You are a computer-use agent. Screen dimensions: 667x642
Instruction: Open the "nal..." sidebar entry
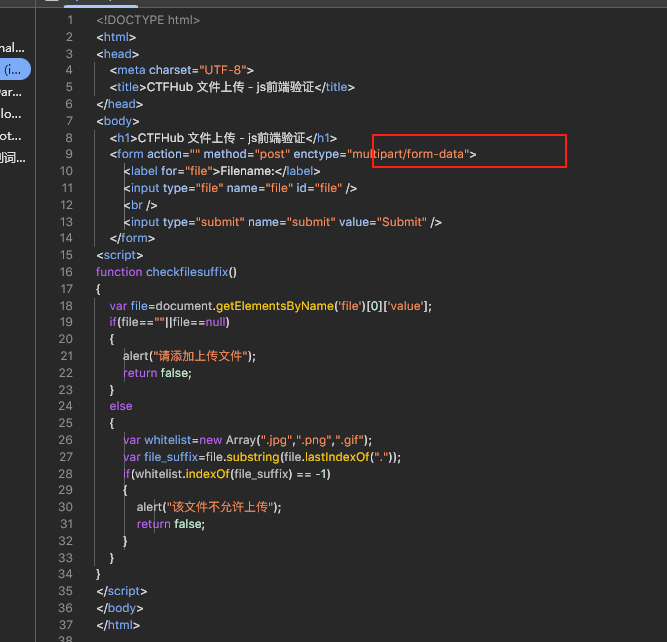12,47
